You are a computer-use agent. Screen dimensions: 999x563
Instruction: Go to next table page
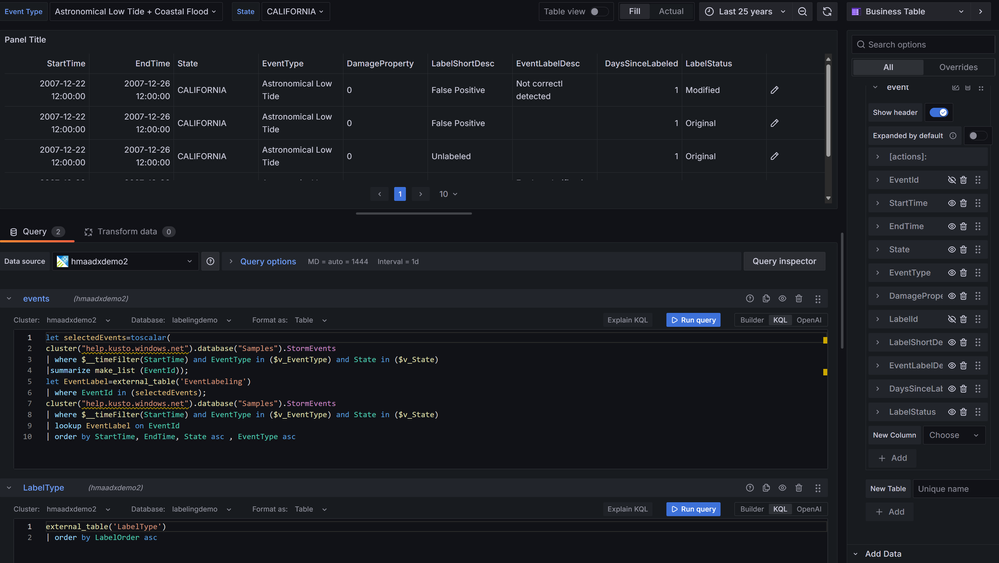click(420, 194)
